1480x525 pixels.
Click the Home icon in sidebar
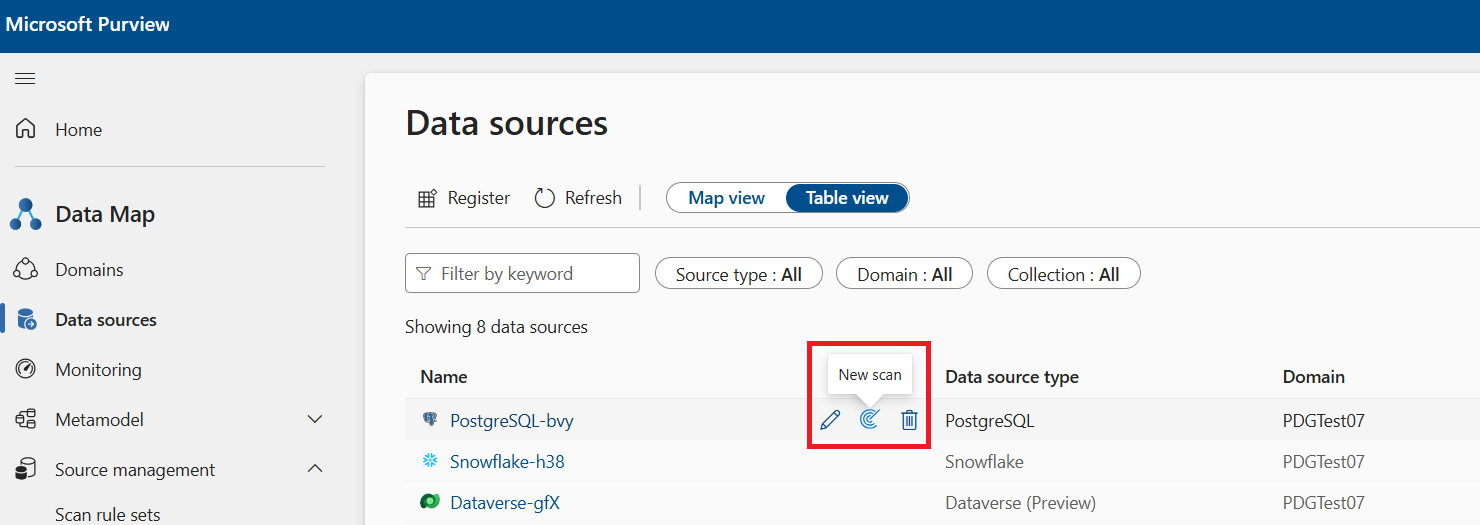[26, 129]
